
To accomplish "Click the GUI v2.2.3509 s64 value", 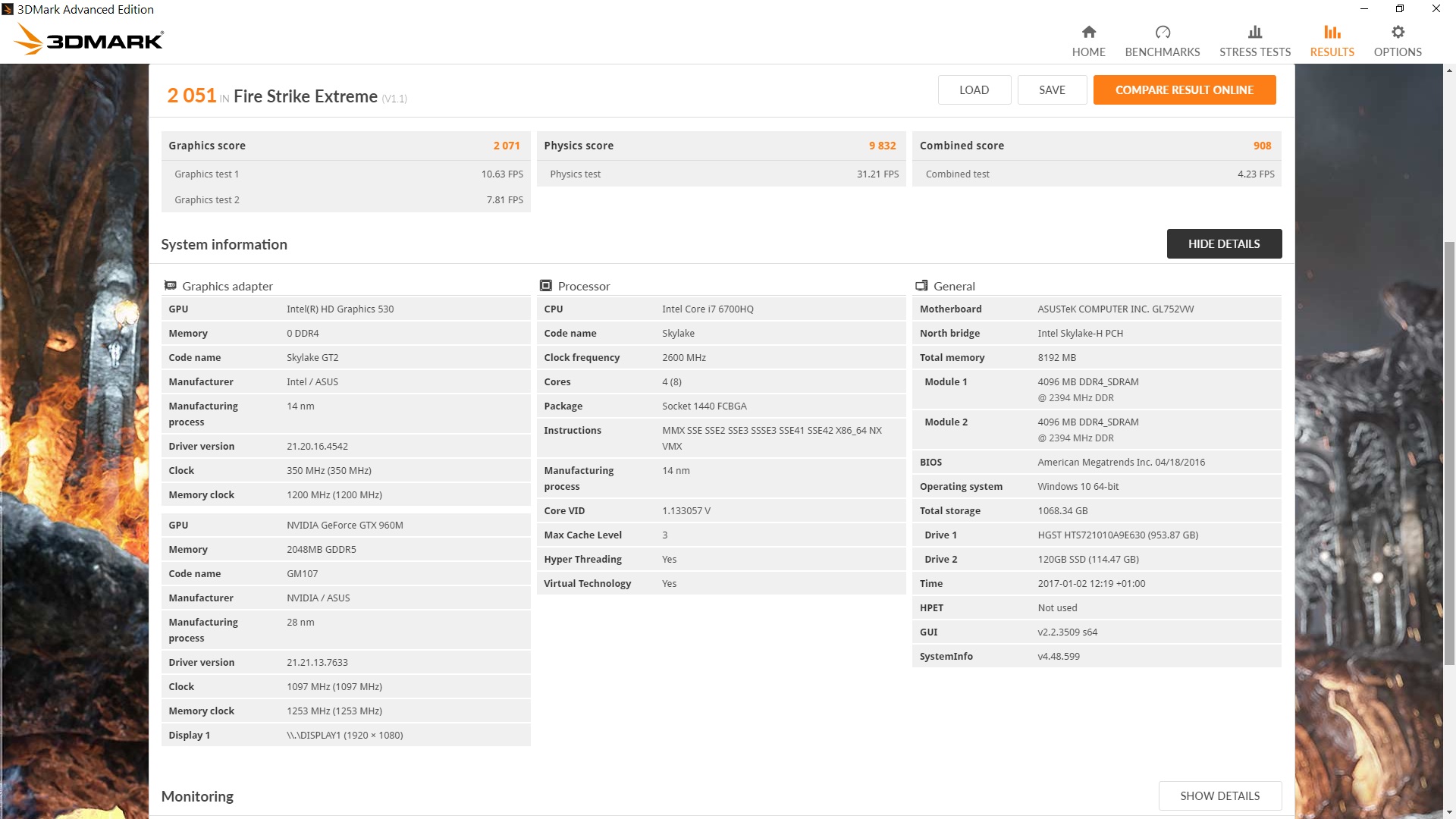I will pos(1067,632).
